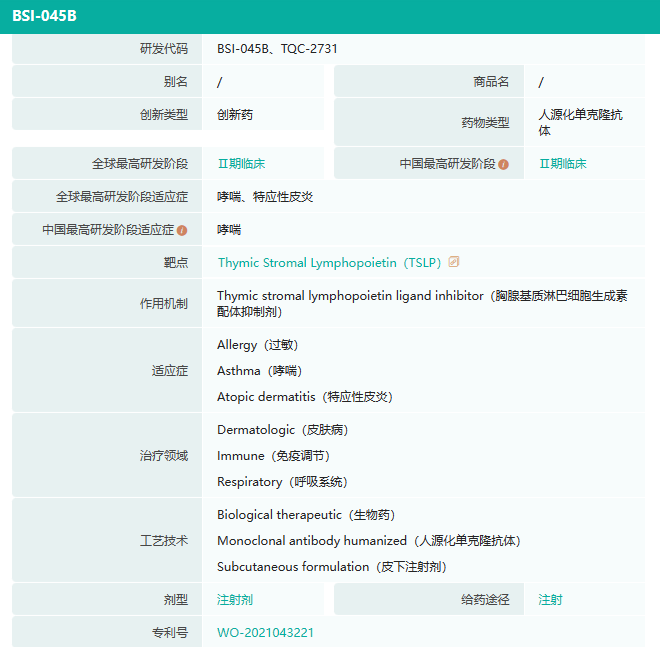This screenshot has width=660, height=647.
Task: Click the 全球最高研发阶段适应症 label
Action: pos(122,197)
